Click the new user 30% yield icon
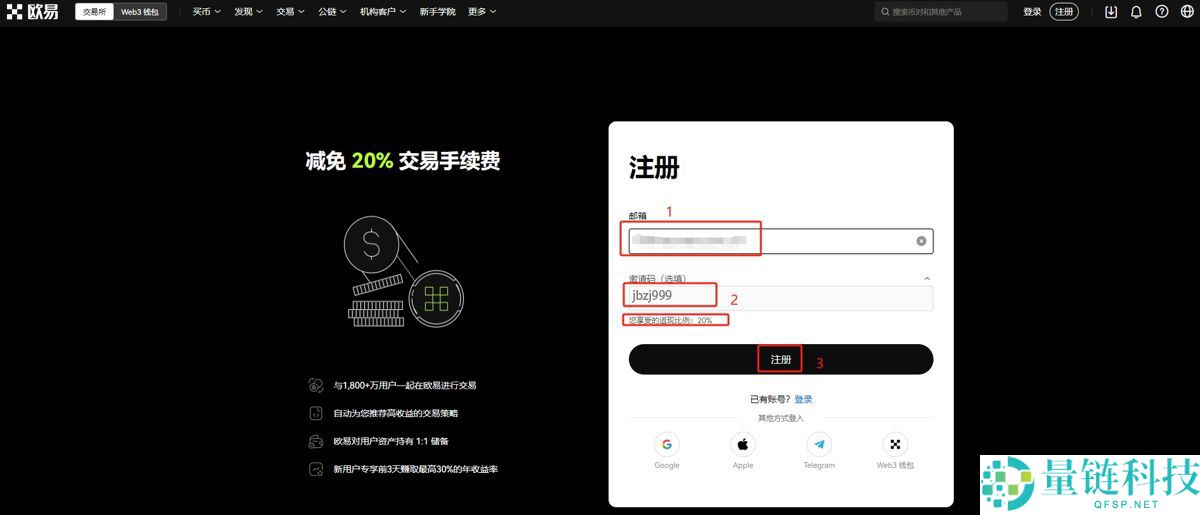Viewport: 1200px width, 515px height. [x=316, y=469]
